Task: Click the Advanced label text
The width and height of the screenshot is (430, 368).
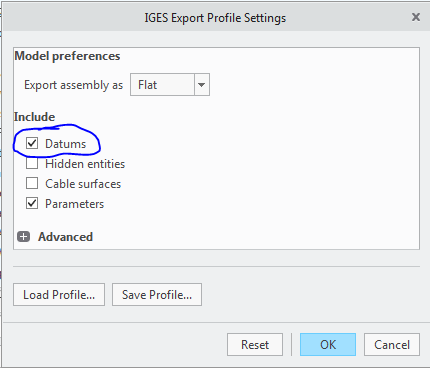Action: (65, 237)
